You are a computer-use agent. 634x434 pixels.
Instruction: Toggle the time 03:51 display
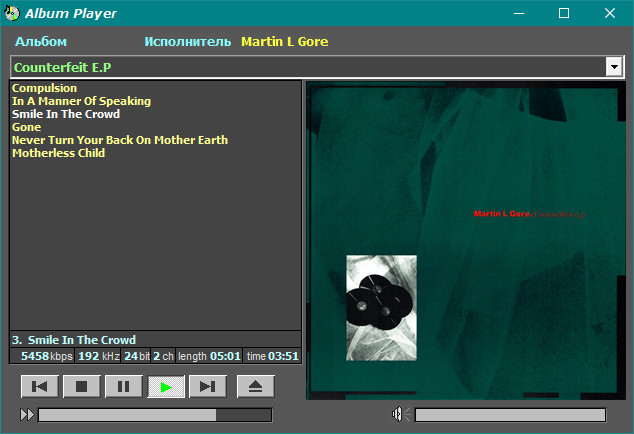(272, 356)
